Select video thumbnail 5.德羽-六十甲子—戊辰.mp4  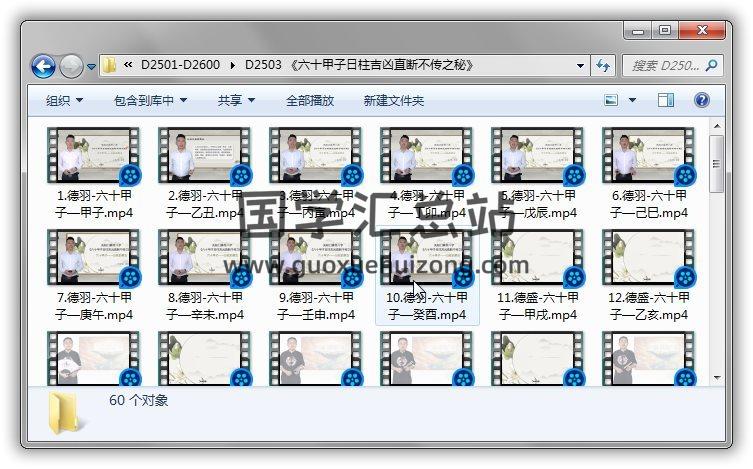pyautogui.click(x=537, y=156)
